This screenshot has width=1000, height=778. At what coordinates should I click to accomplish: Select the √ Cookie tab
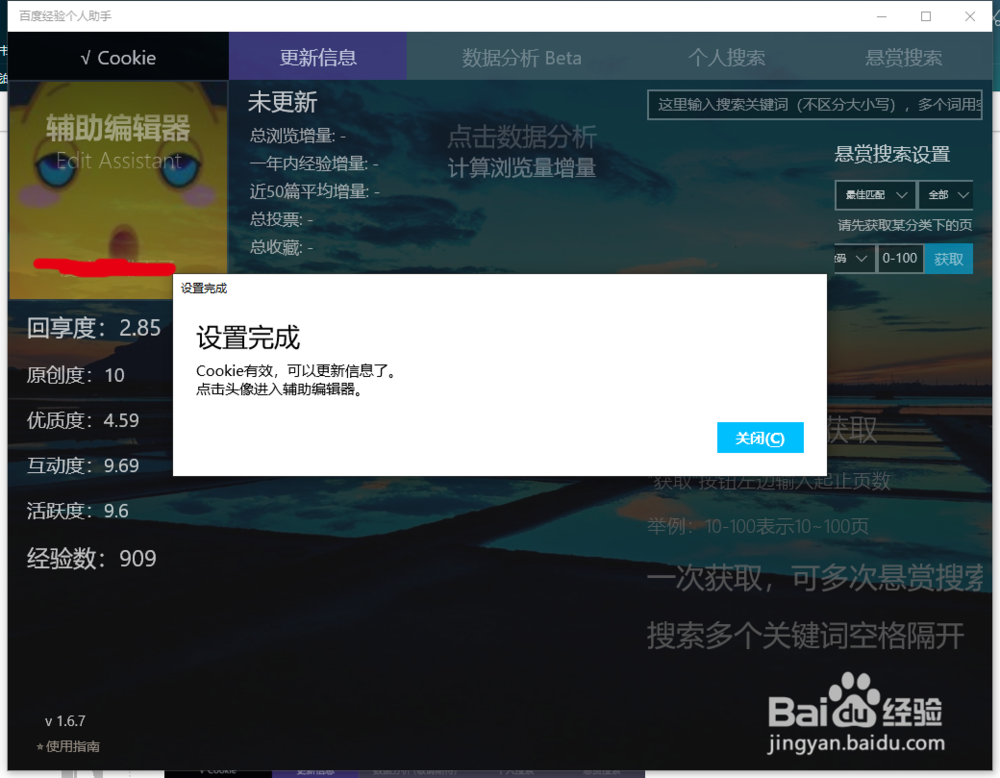tap(118, 56)
